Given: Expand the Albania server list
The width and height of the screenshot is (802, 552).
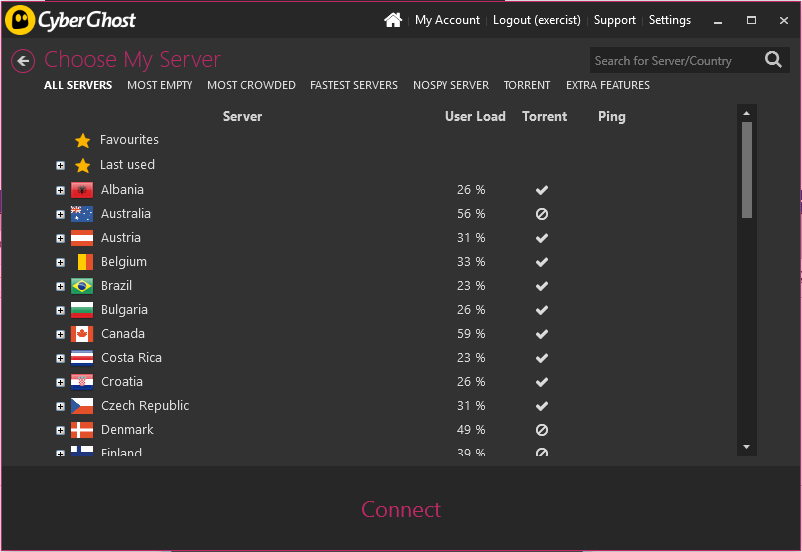Looking at the screenshot, I should (x=60, y=191).
